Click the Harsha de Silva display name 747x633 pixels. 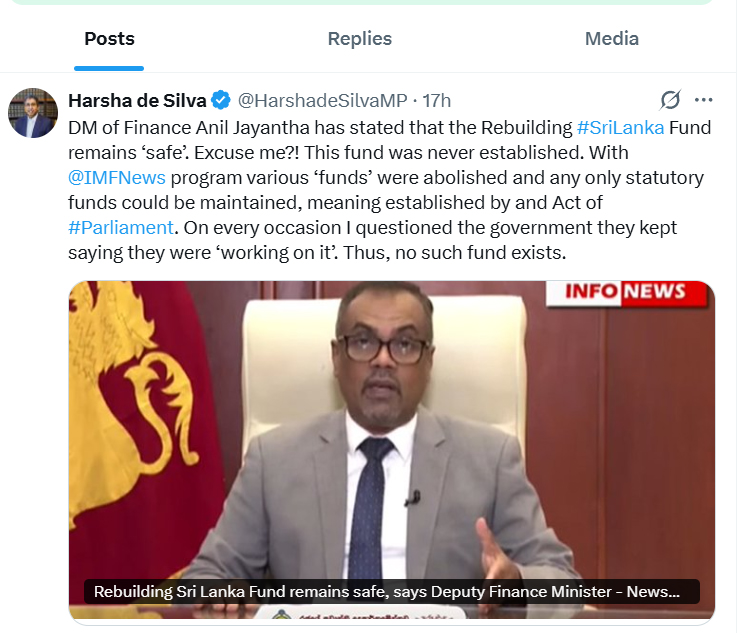tap(137, 100)
